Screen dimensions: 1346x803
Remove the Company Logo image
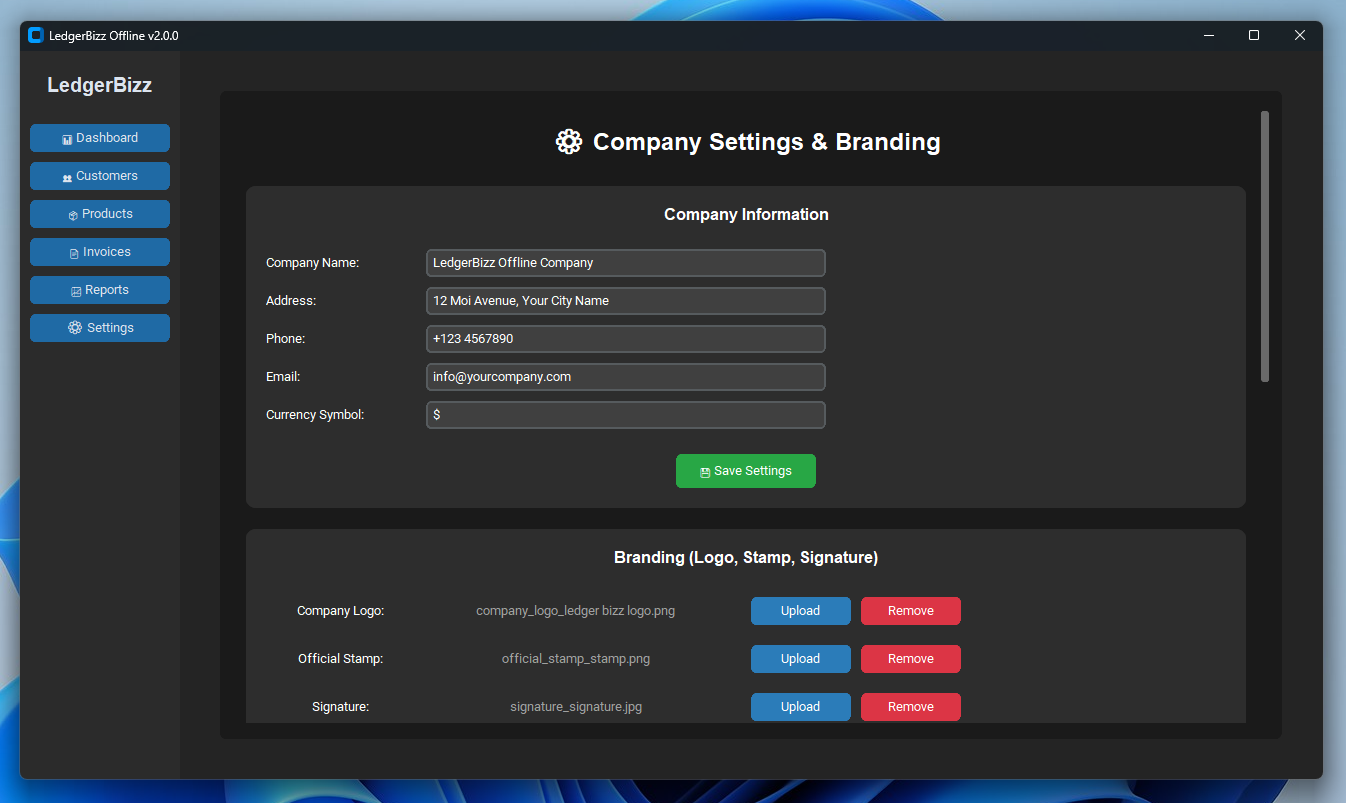pos(910,611)
